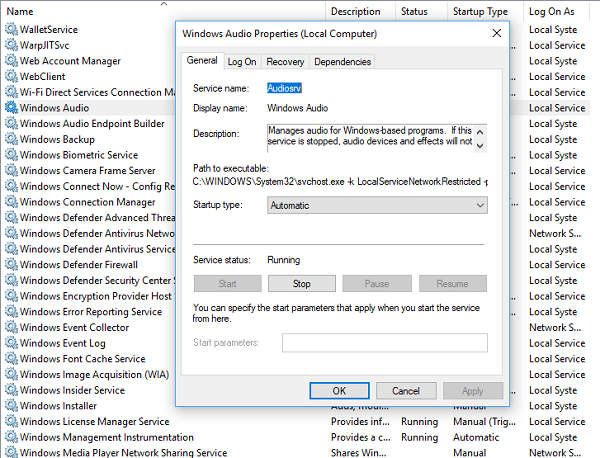Click the Windows Installer gear icon

(x=11, y=406)
